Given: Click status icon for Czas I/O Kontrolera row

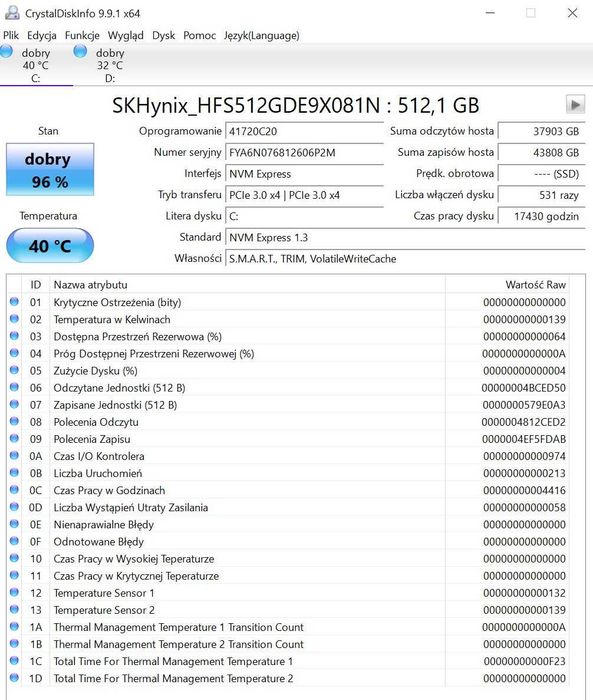Looking at the screenshot, I should coord(14,456).
